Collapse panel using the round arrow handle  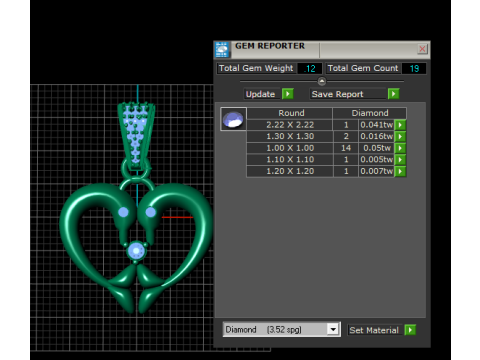pos(322,81)
